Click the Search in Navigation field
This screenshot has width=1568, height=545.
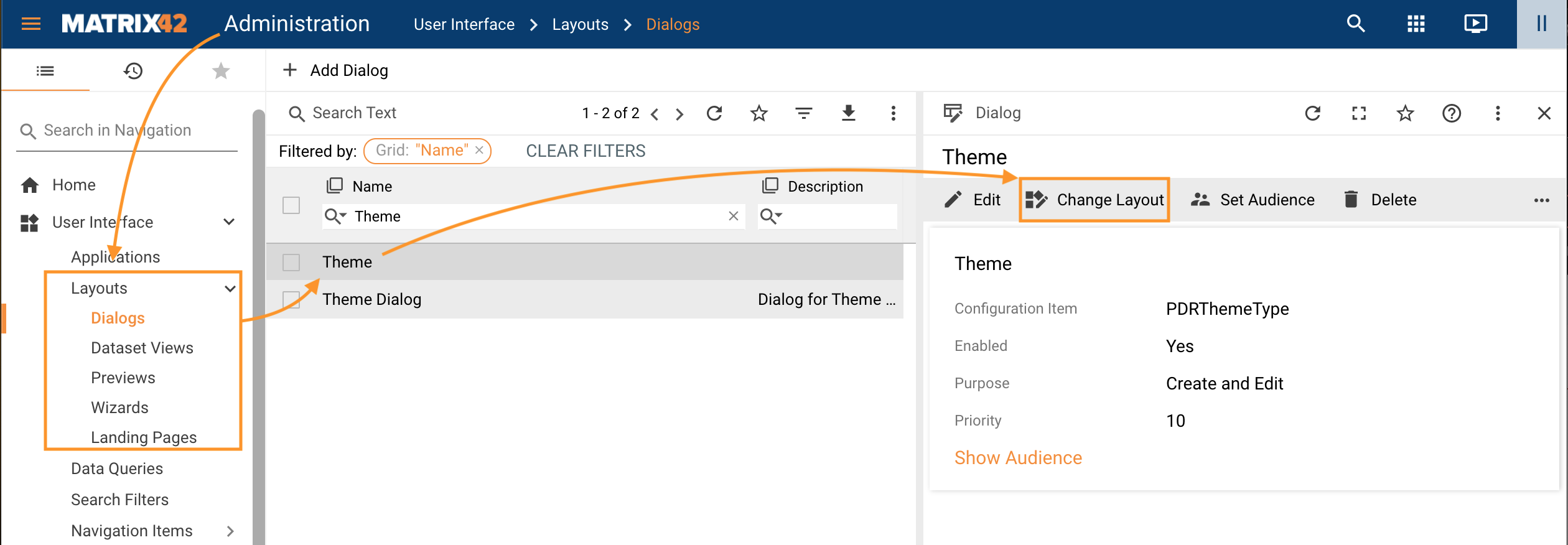[128, 131]
